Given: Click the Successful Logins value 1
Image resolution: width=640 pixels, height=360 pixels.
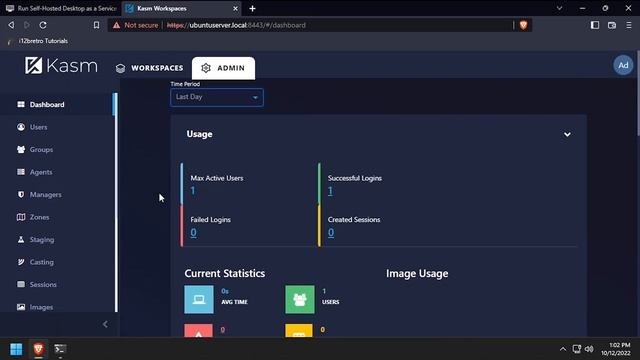Looking at the screenshot, I should (x=330, y=191).
